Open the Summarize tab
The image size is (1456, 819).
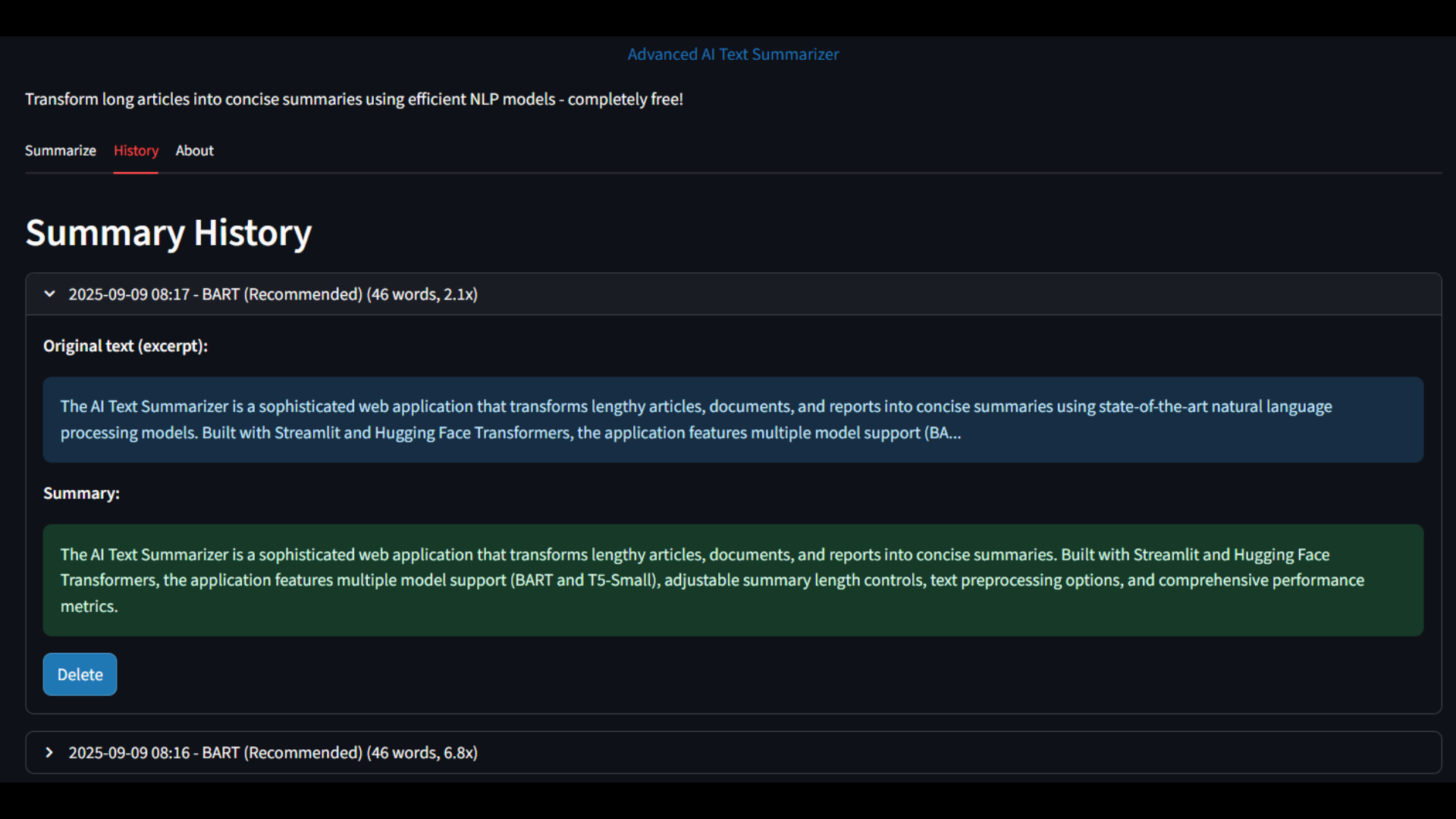(x=61, y=150)
